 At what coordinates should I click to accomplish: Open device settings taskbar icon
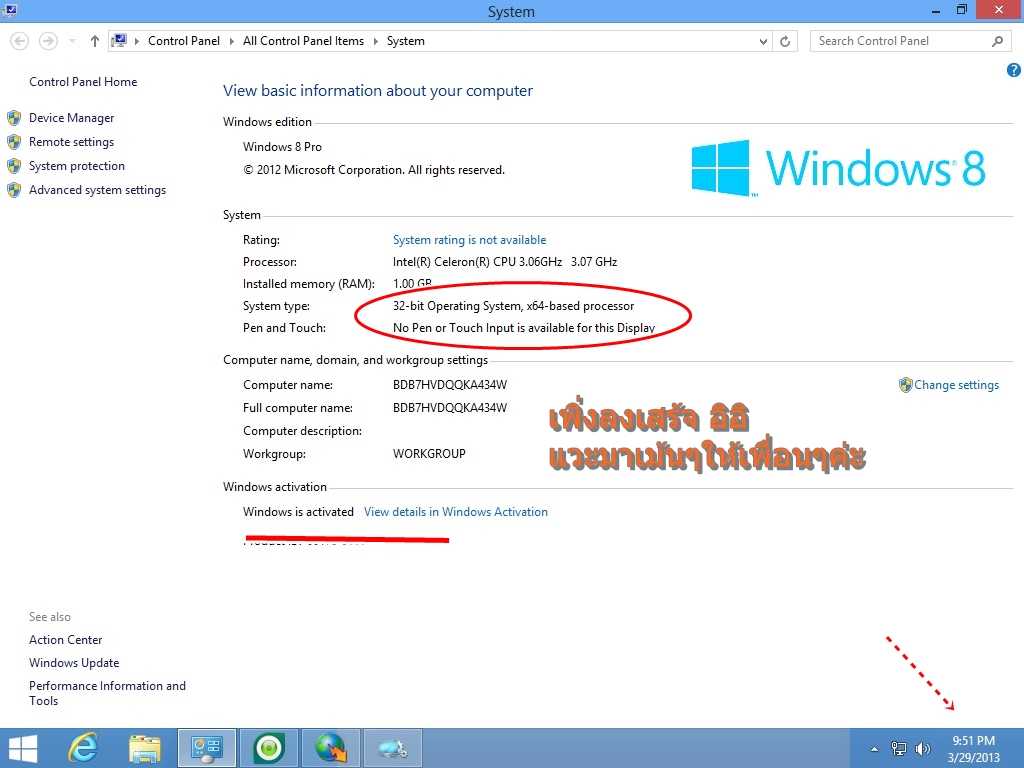tap(392, 748)
